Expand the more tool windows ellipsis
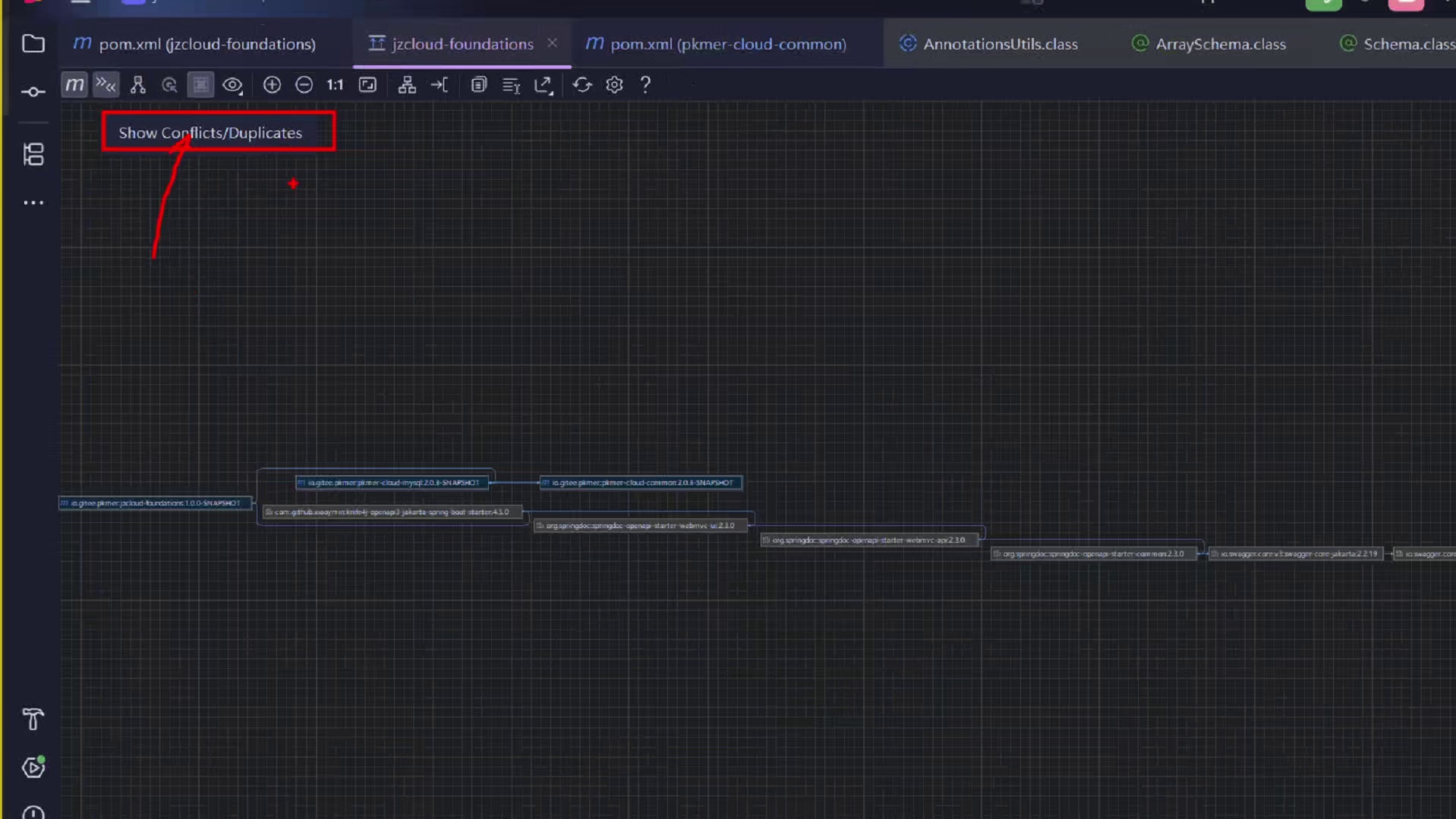The width and height of the screenshot is (1456, 819). 33,203
